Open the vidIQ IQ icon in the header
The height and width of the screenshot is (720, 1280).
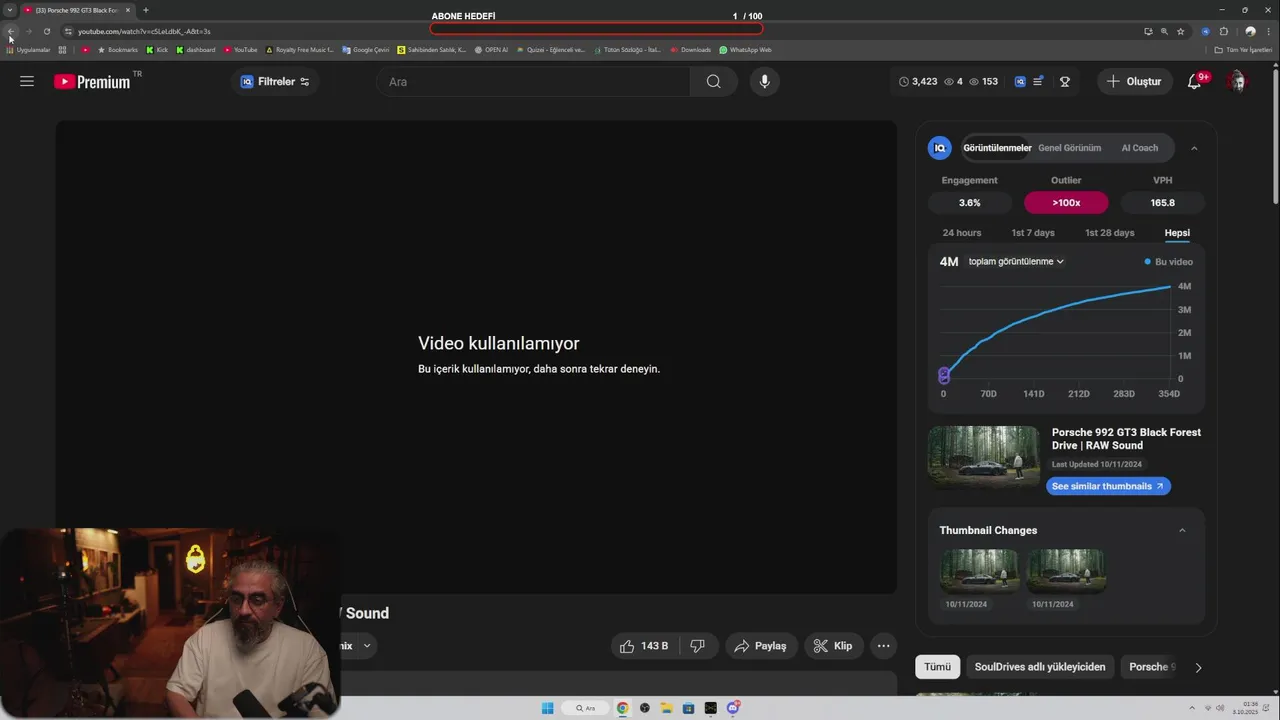pyautogui.click(x=1020, y=82)
